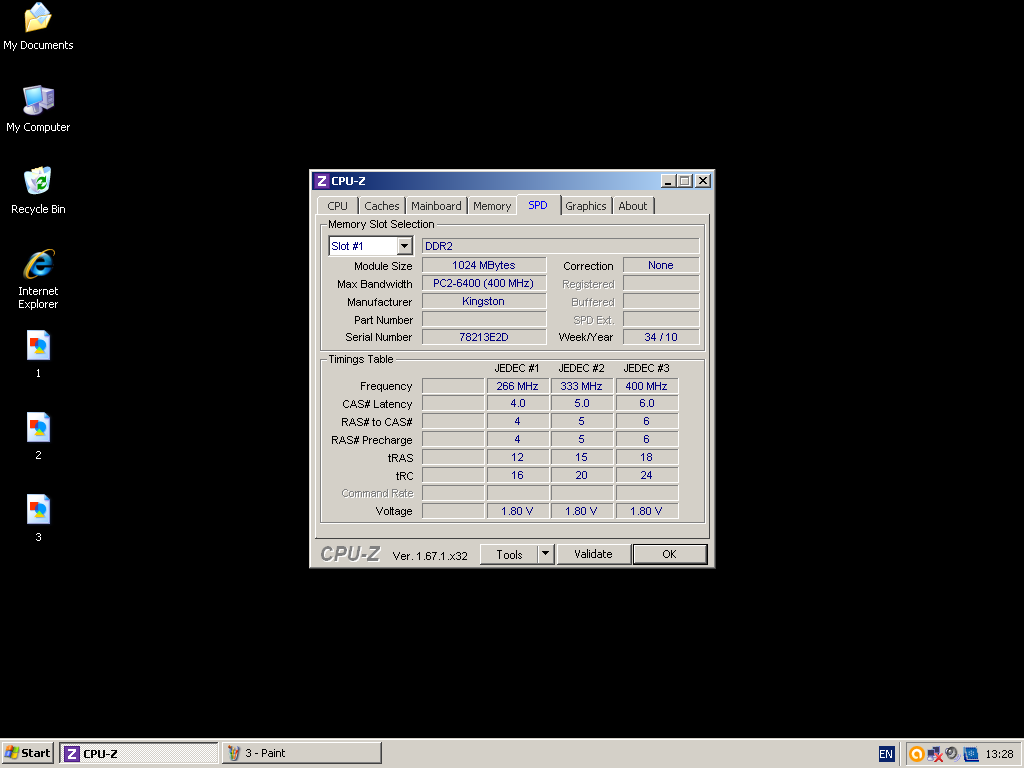Click the CAS# Latency 4.0 cell

click(x=517, y=404)
